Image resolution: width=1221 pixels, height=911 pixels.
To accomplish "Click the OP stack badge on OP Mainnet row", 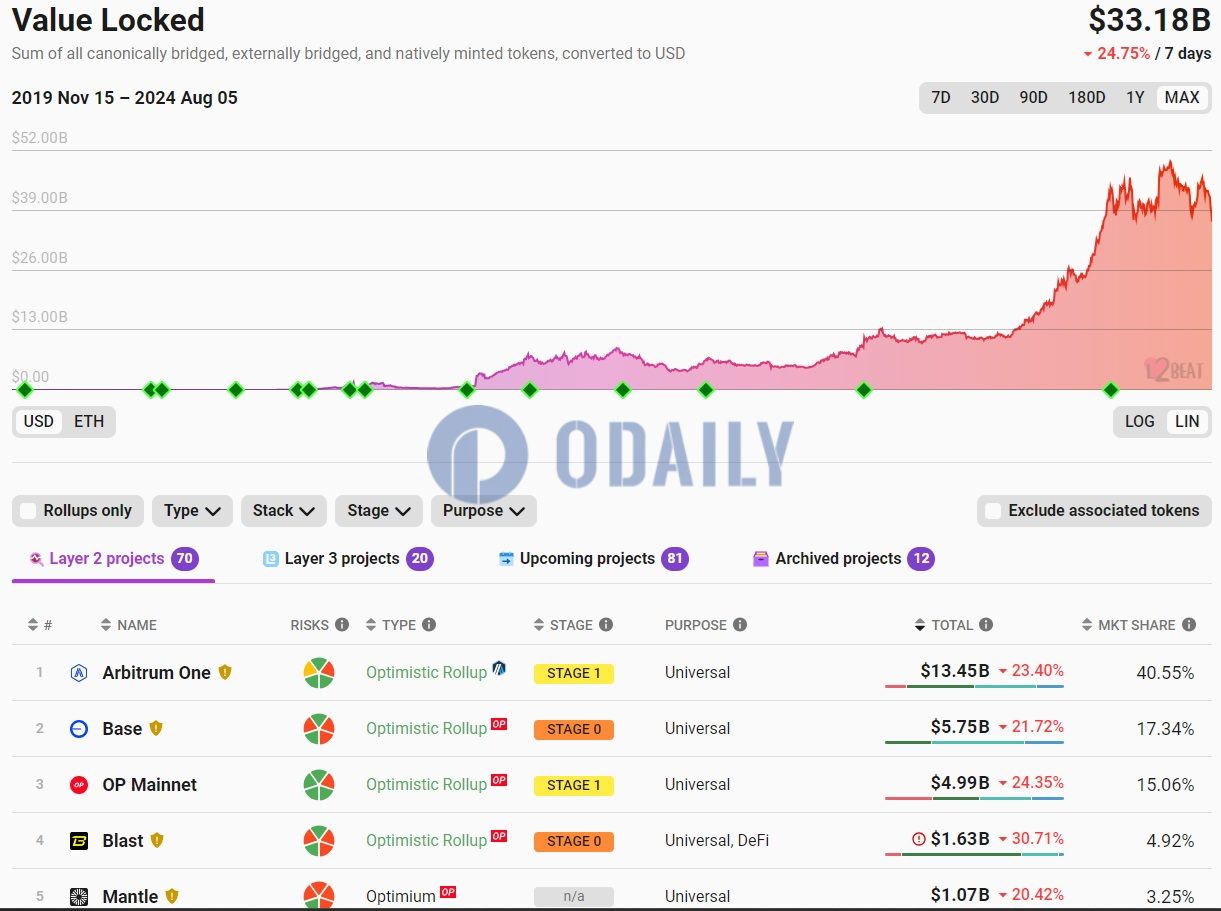I will tap(499, 780).
